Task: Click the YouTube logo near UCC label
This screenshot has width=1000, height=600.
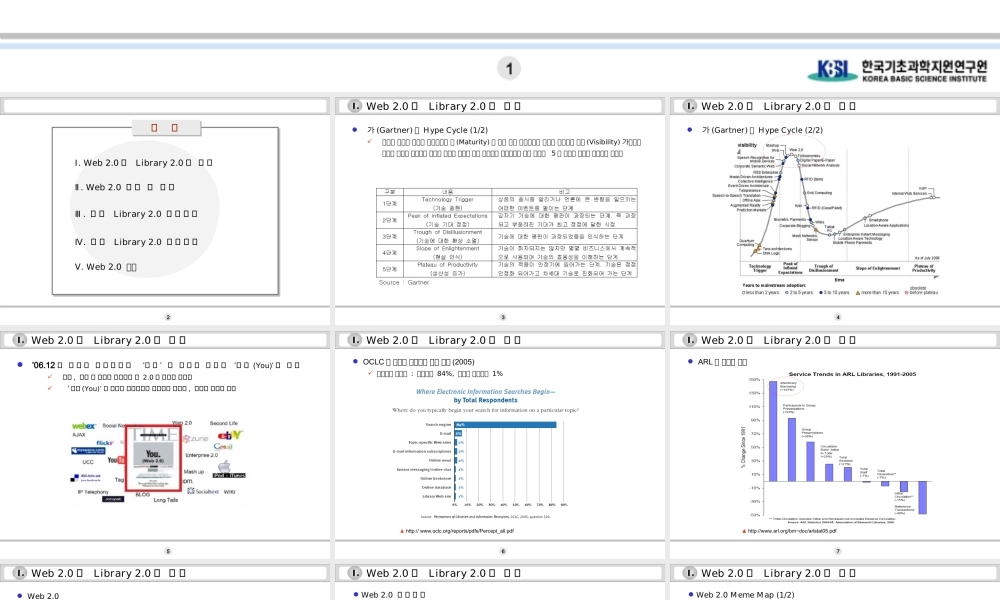Action: (x=116, y=460)
